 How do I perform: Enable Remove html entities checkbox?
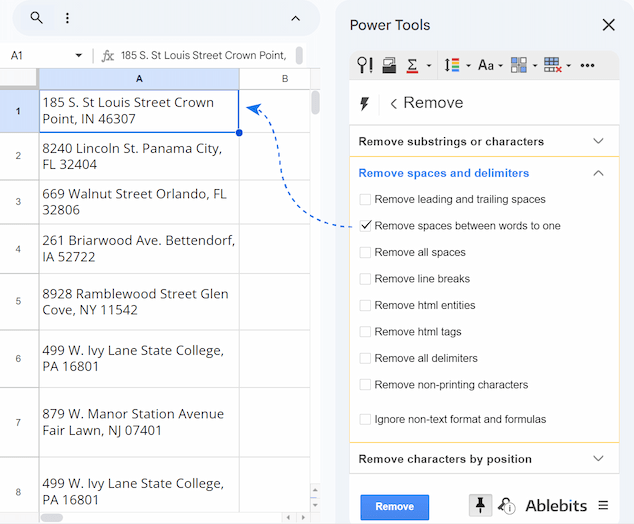coord(365,305)
